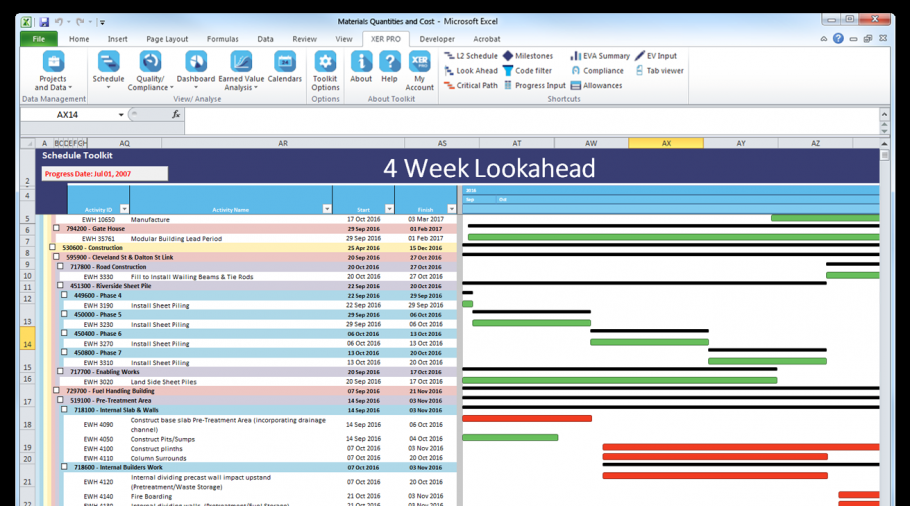Viewport: 910px width, 506px height.
Task: Switch to the Page Layout tab
Action: click(x=167, y=39)
